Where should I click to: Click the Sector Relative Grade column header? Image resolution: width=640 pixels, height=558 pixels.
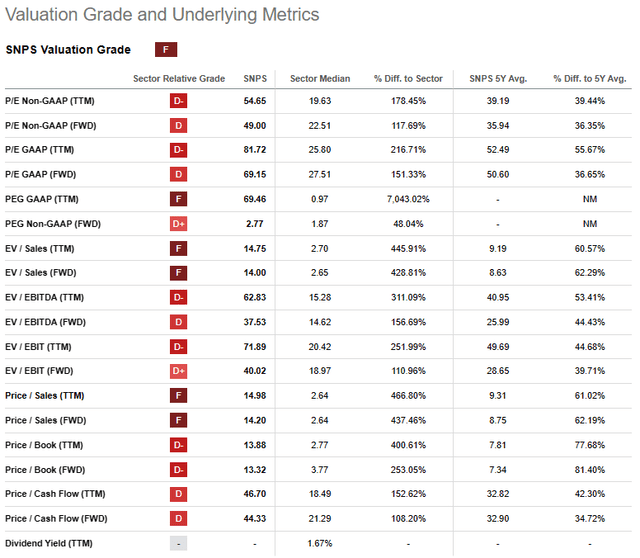[x=179, y=78]
